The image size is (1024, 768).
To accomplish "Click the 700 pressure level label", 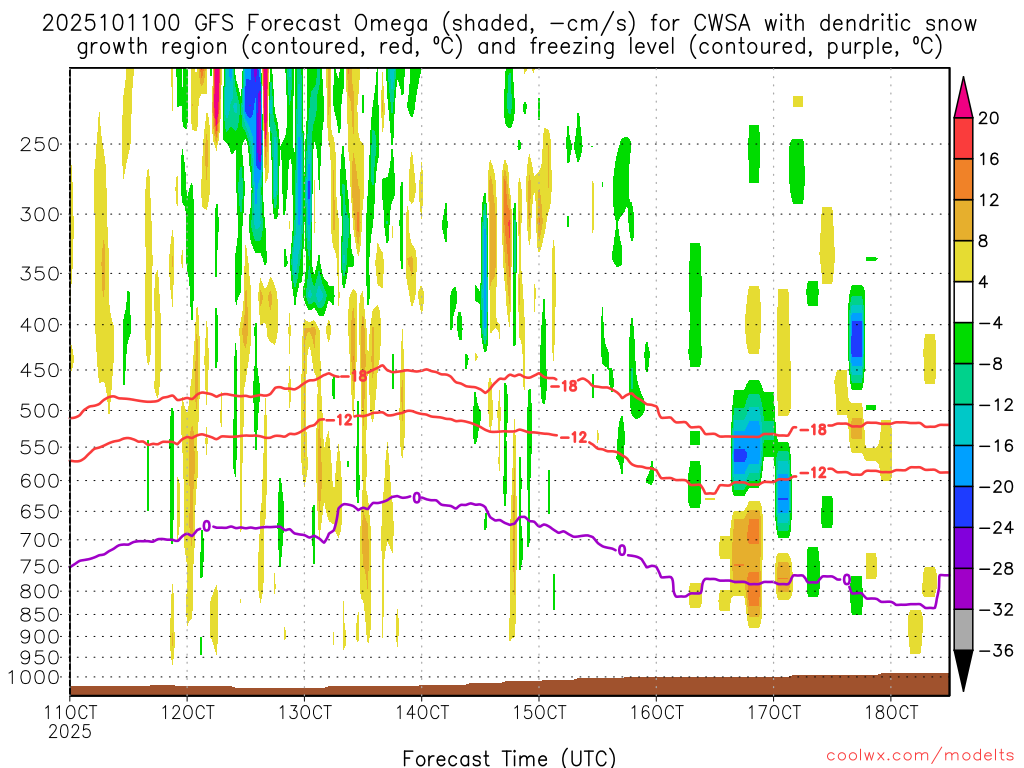I will (x=40, y=540).
